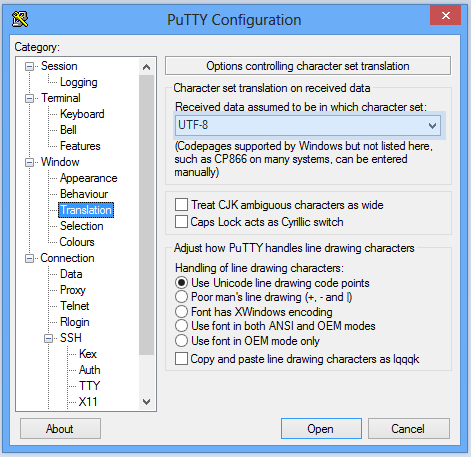Open the Keyboard settings category
The image size is (471, 457).
(82, 114)
